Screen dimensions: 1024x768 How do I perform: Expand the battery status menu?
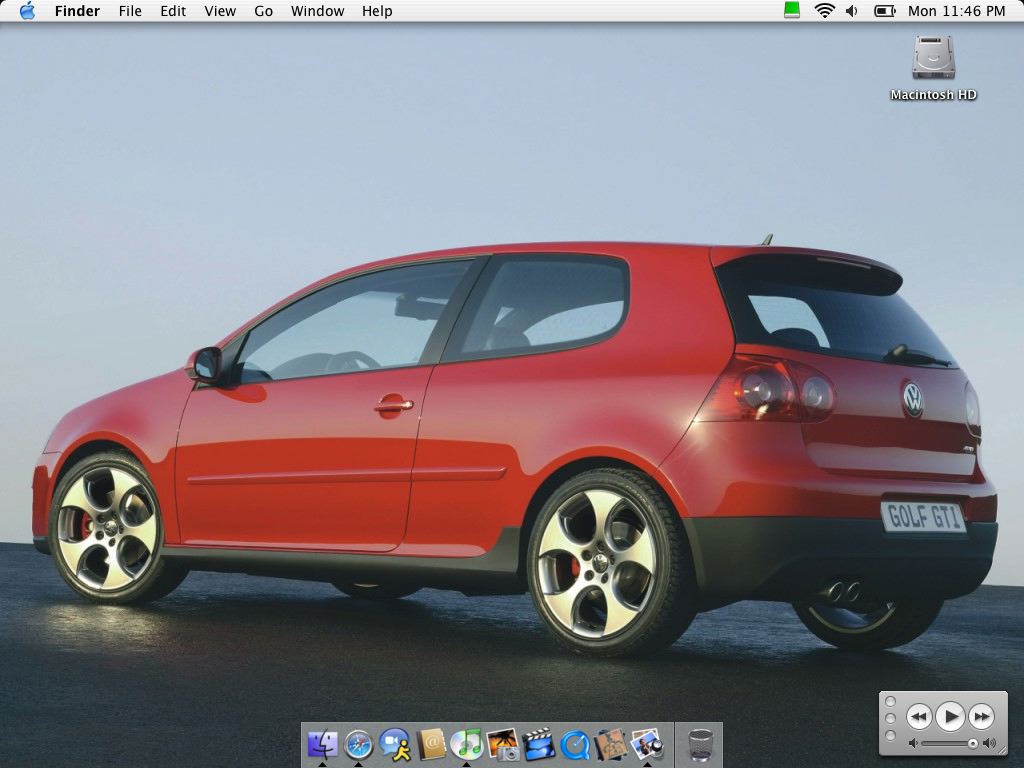(885, 11)
